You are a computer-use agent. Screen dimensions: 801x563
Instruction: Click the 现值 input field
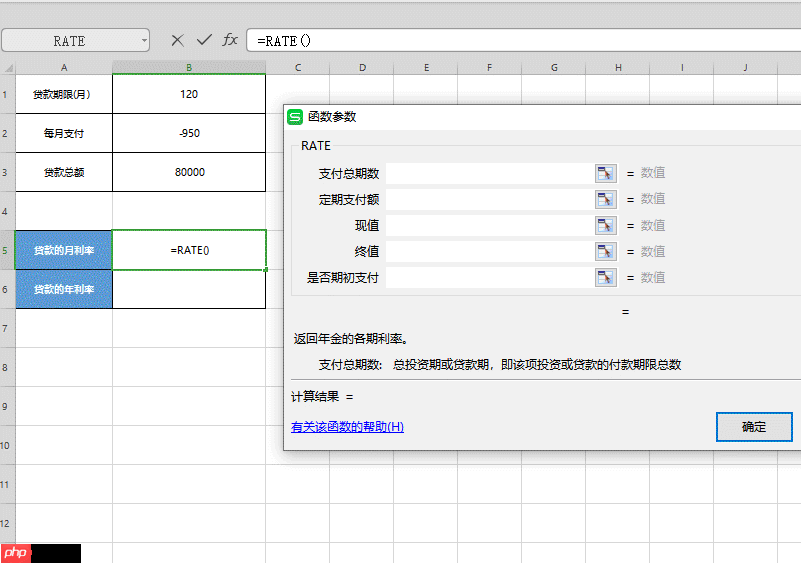pos(489,225)
